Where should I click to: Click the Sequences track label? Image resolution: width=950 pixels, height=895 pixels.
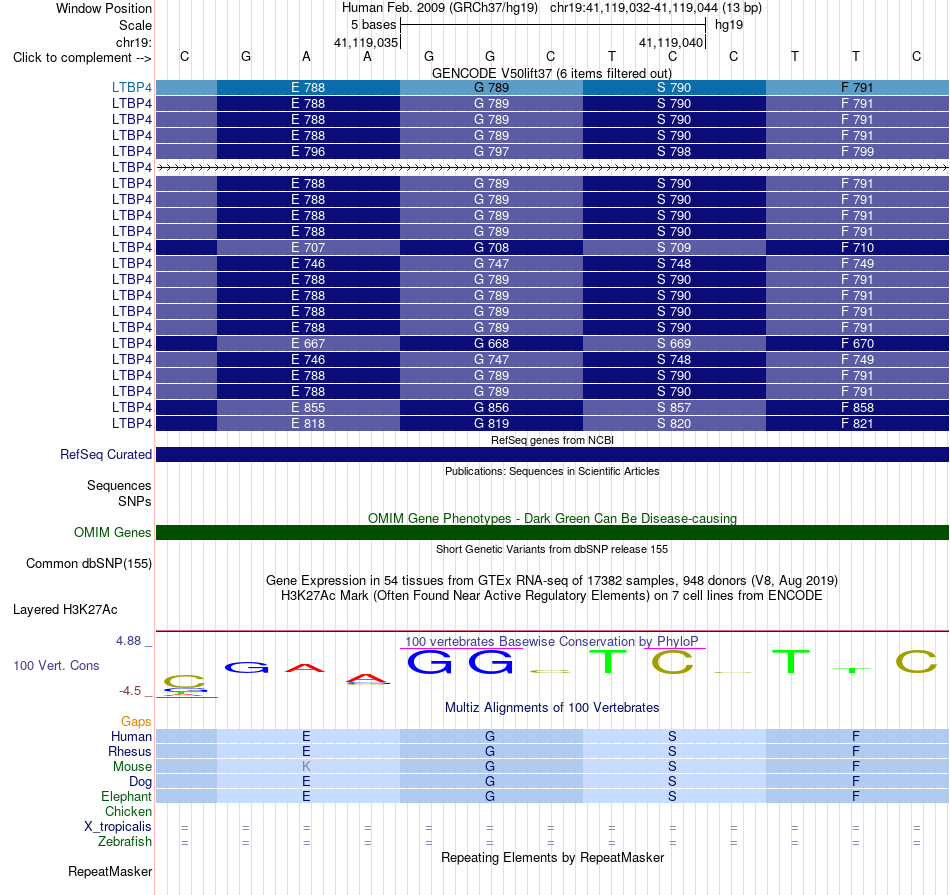click(119, 485)
